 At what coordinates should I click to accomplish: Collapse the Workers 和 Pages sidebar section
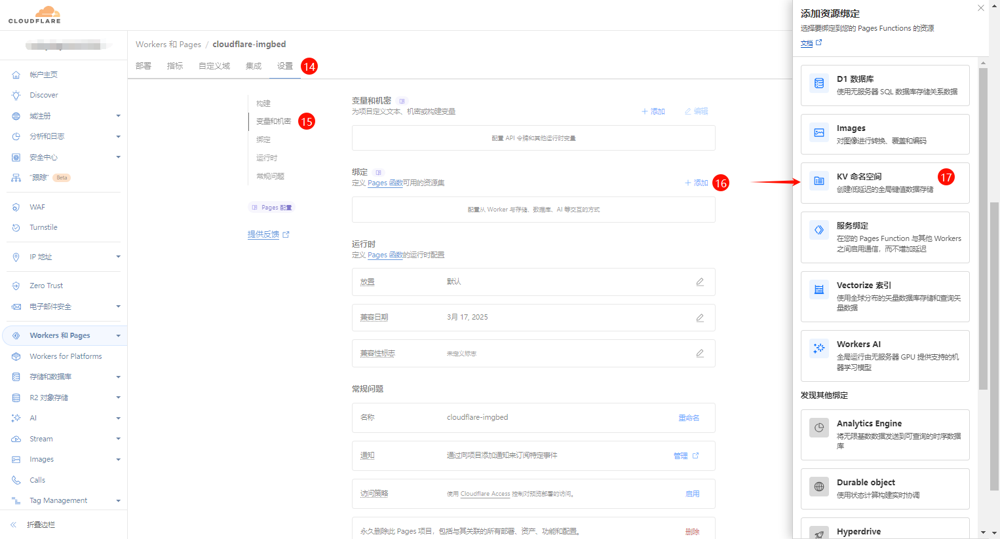pyautogui.click(x=118, y=336)
